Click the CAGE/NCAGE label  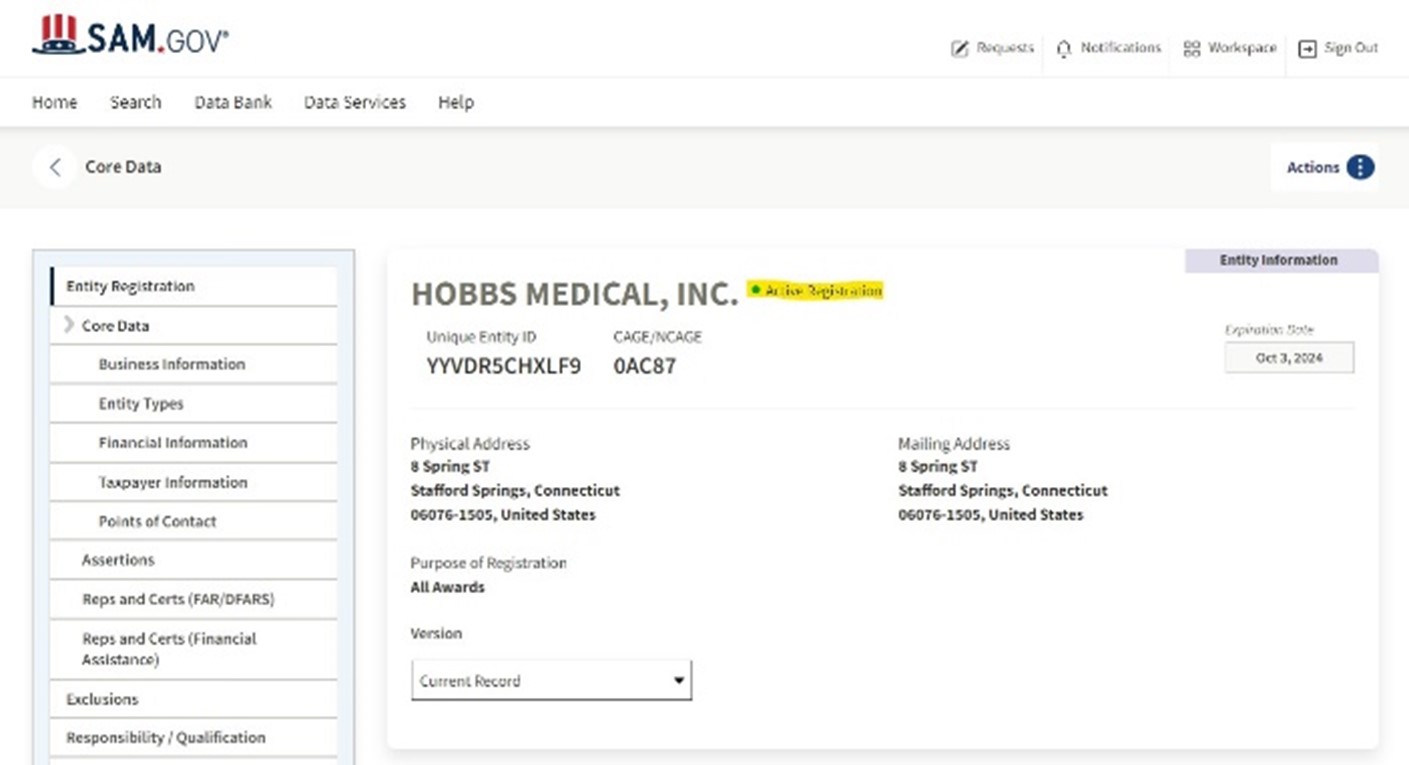657,337
